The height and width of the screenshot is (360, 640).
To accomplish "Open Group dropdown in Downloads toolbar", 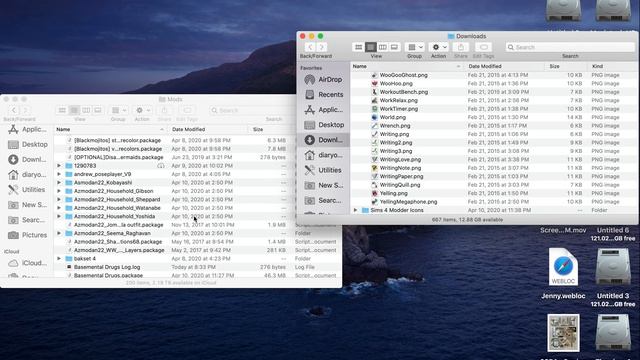I will (x=415, y=47).
